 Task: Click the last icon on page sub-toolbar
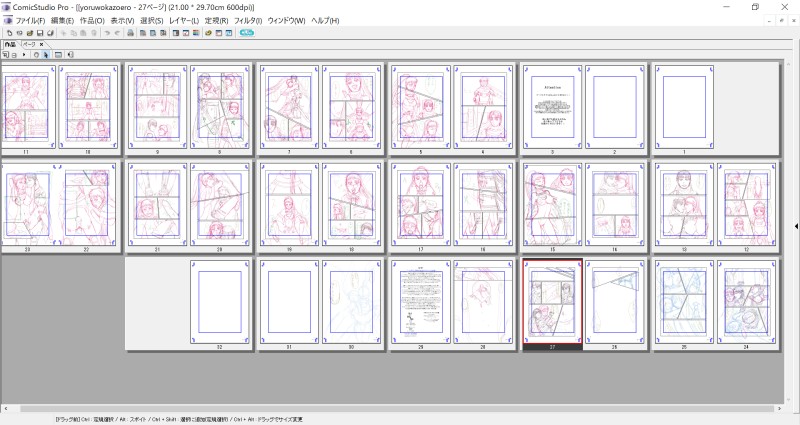point(71,55)
